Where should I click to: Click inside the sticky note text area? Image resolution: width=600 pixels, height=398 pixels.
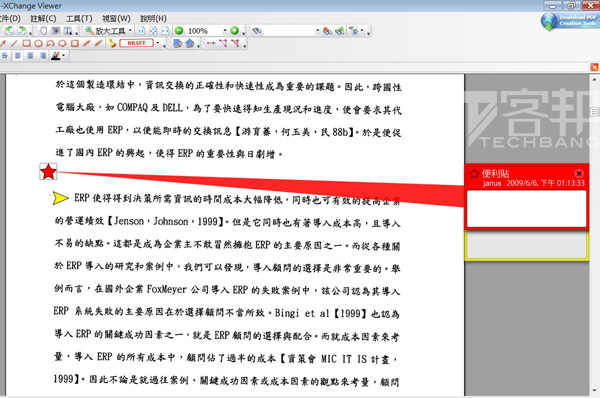[x=527, y=209]
